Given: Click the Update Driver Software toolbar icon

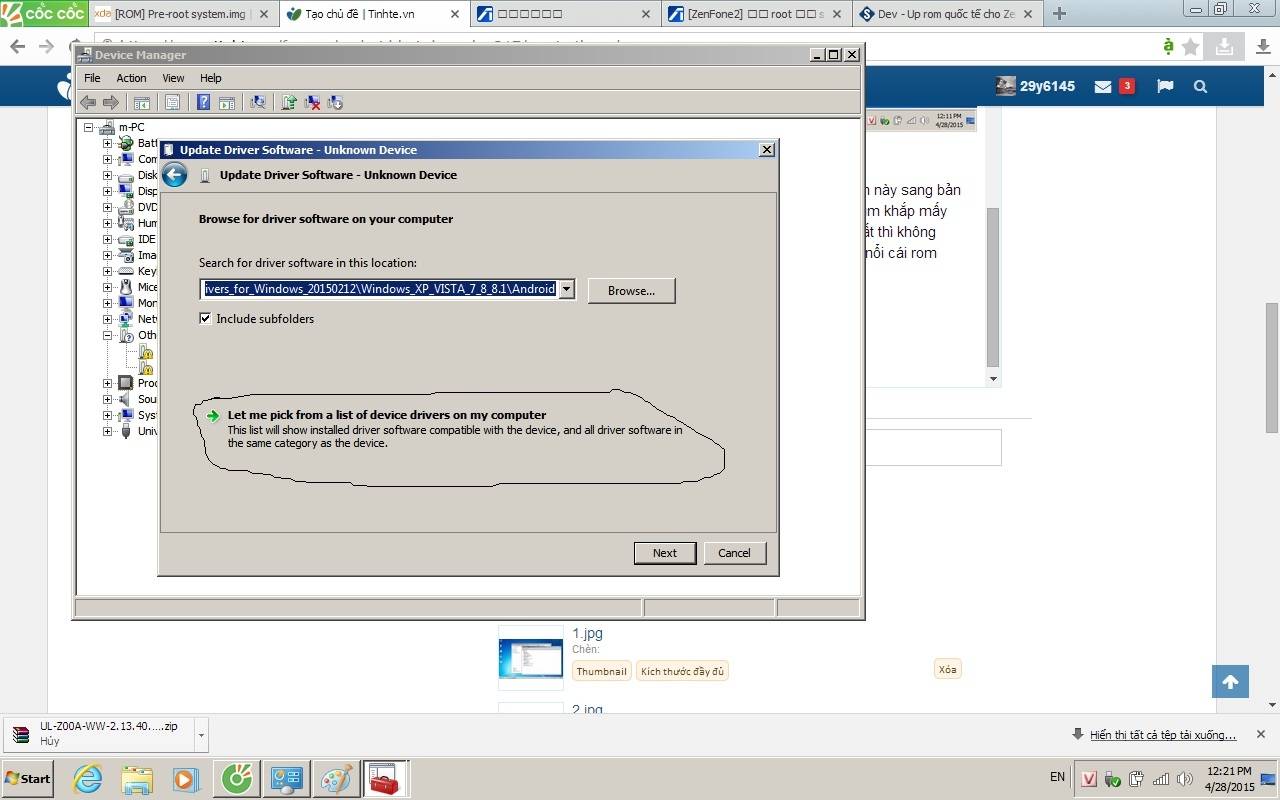Looking at the screenshot, I should pos(289,102).
